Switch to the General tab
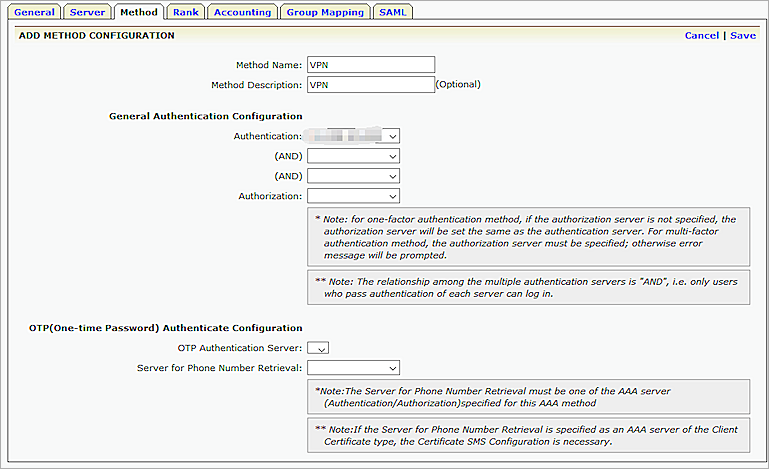The height and width of the screenshot is (469, 769). [34, 12]
